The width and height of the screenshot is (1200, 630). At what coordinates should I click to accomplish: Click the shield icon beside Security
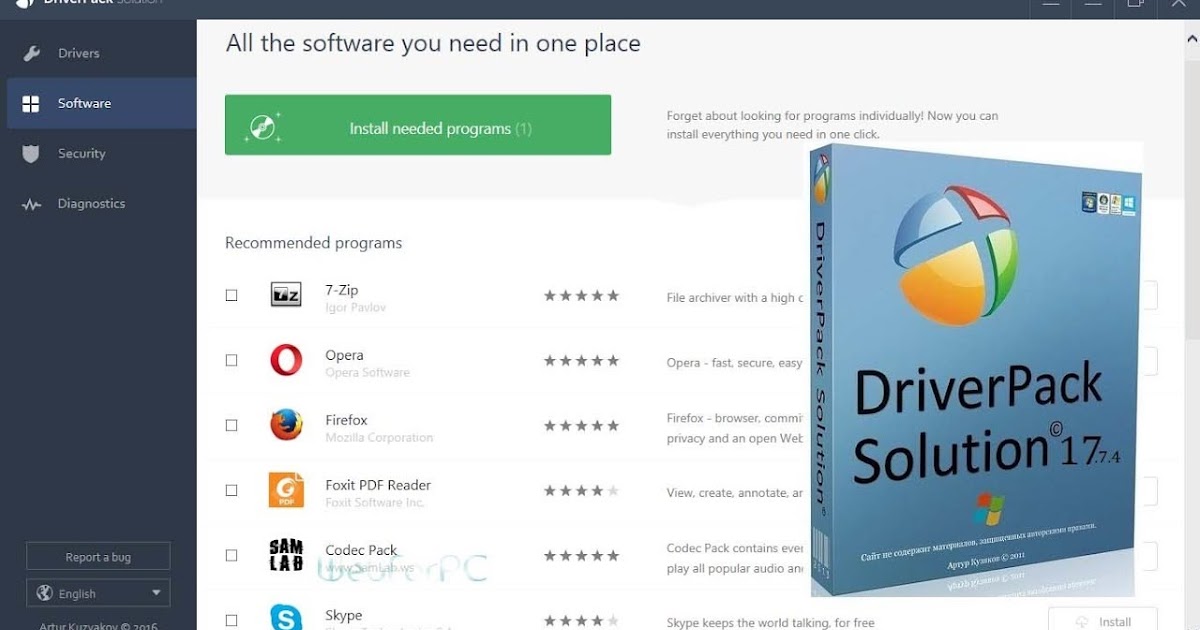pyautogui.click(x=31, y=154)
